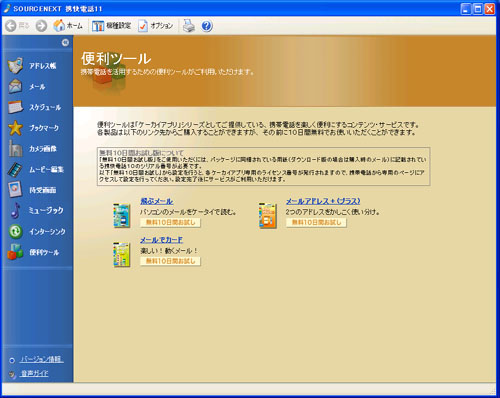The height and width of the screenshot is (398, 500).
Task: Click 無料10日間お試し button under メールアドレス＋
Action: pyautogui.click(x=316, y=222)
